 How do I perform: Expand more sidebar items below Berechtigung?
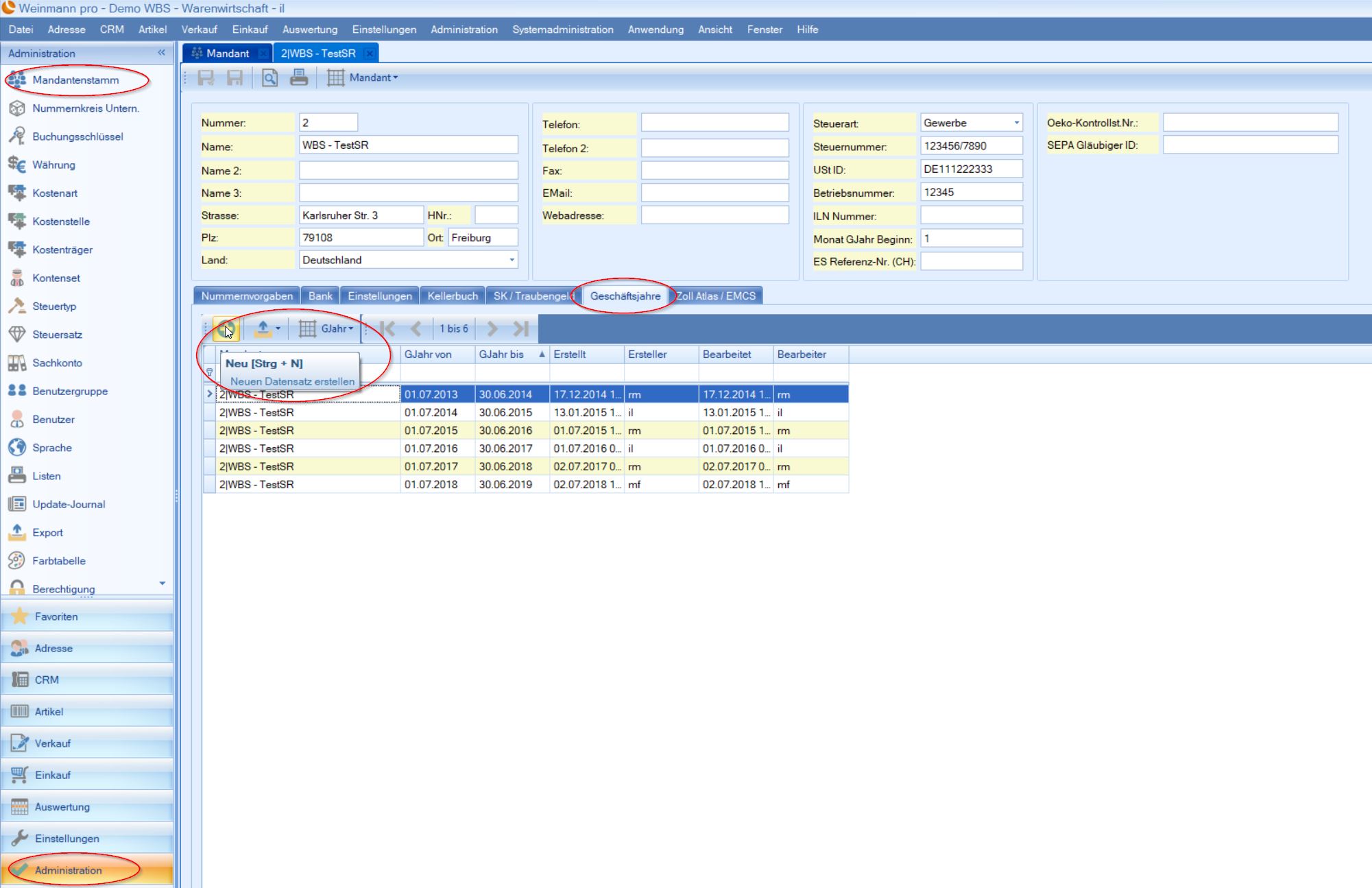tap(163, 584)
